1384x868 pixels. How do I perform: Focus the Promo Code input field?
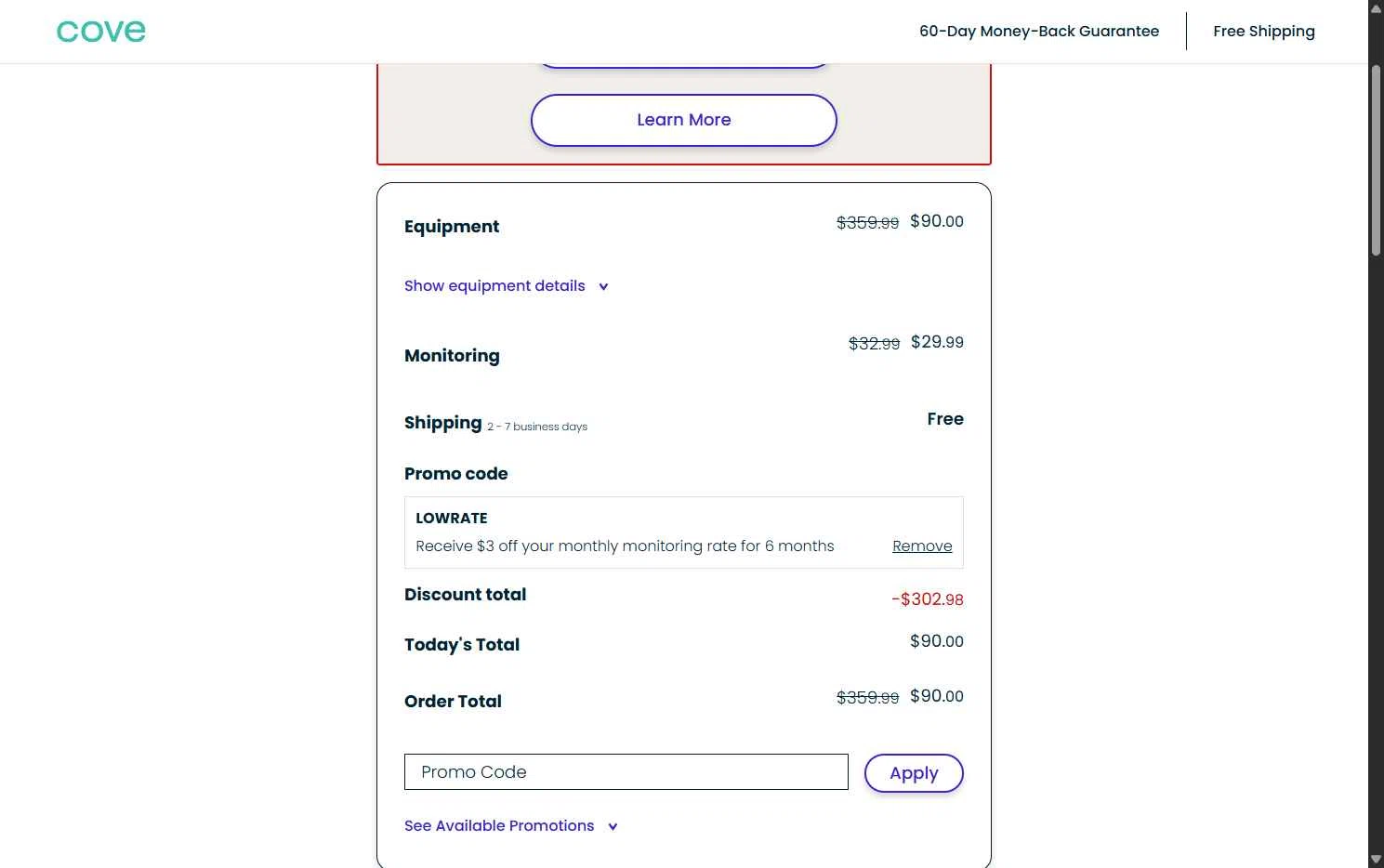(x=626, y=772)
